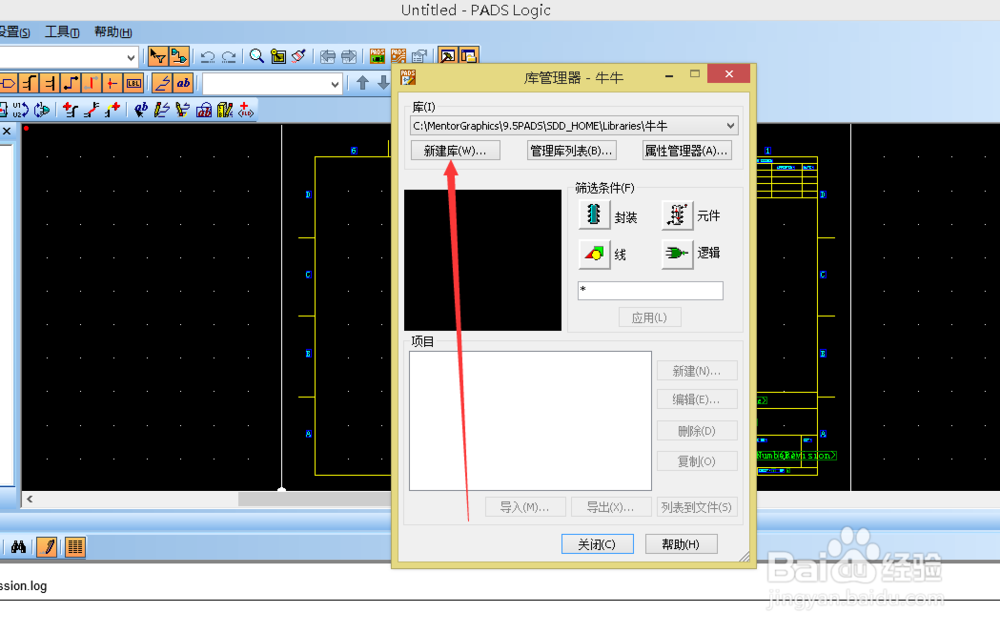The image size is (1000, 633).
Task: Click the 'ab' text tool icon
Action: pyautogui.click(x=183, y=83)
